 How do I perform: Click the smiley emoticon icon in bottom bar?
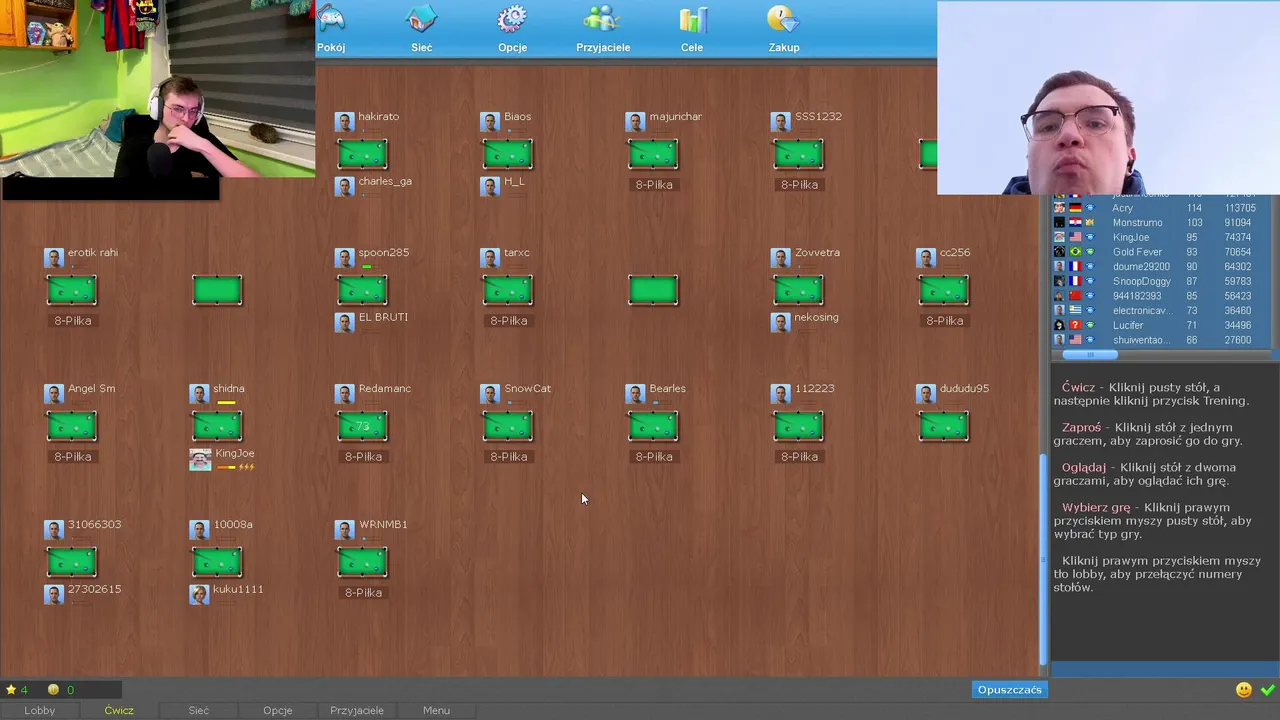point(1244,690)
